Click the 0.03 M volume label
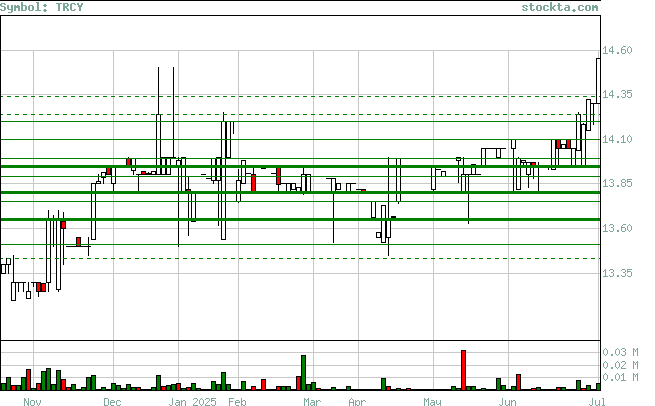655x406 pixels. click(x=620, y=352)
